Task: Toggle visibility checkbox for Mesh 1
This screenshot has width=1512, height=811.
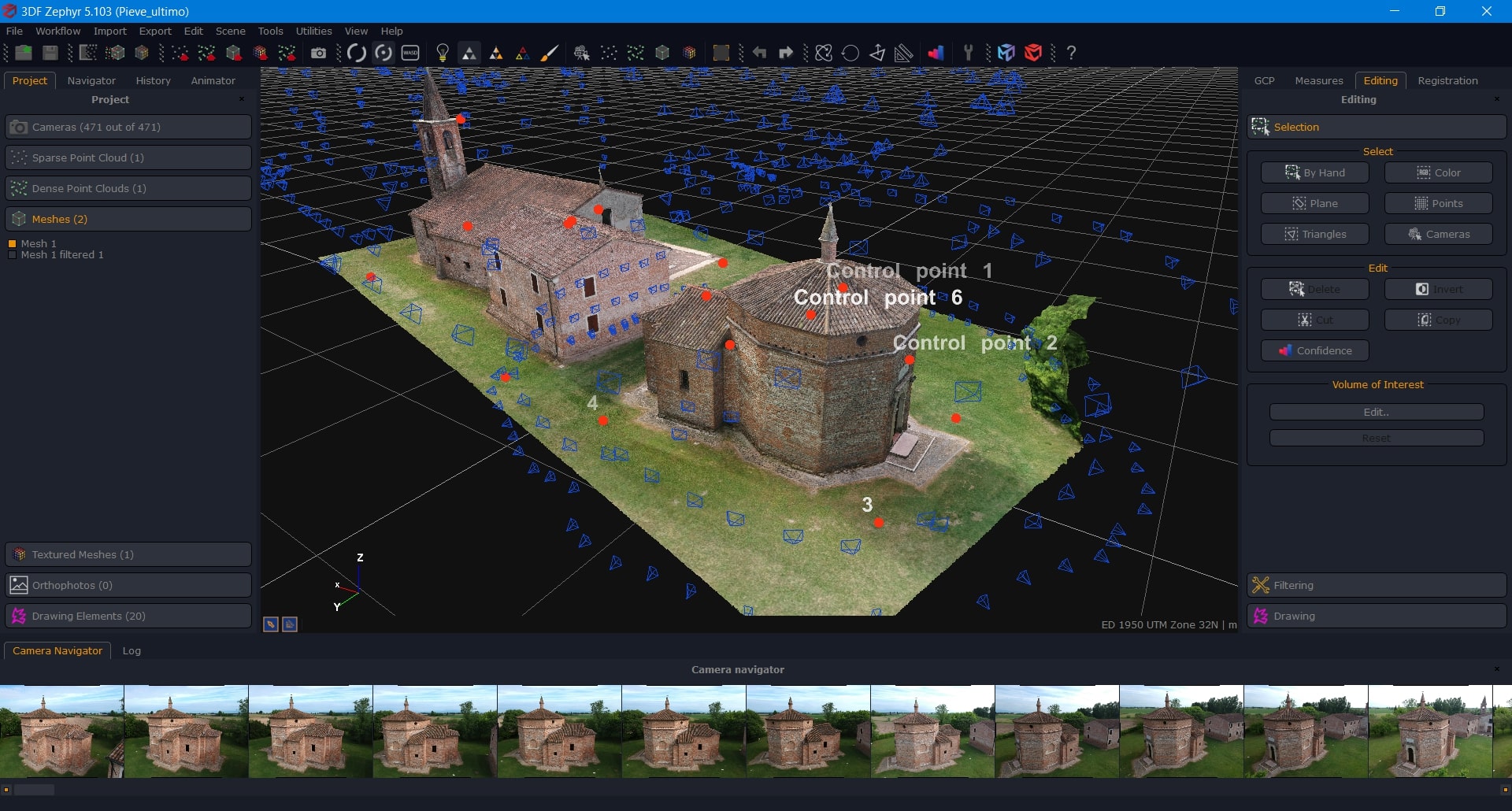Action: (13, 244)
